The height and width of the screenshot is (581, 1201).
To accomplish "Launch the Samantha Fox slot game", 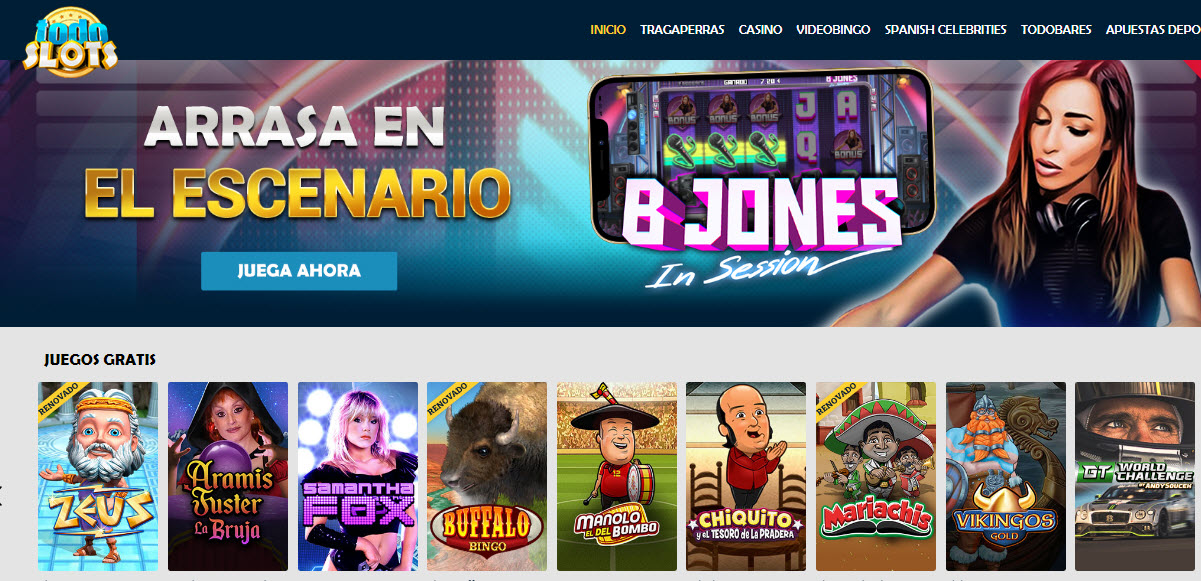I will [x=358, y=476].
